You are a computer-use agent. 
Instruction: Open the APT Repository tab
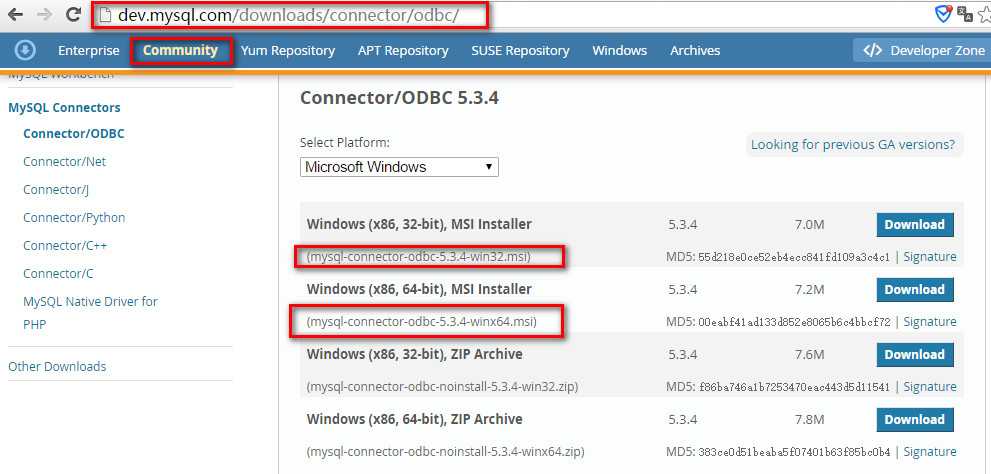click(403, 51)
